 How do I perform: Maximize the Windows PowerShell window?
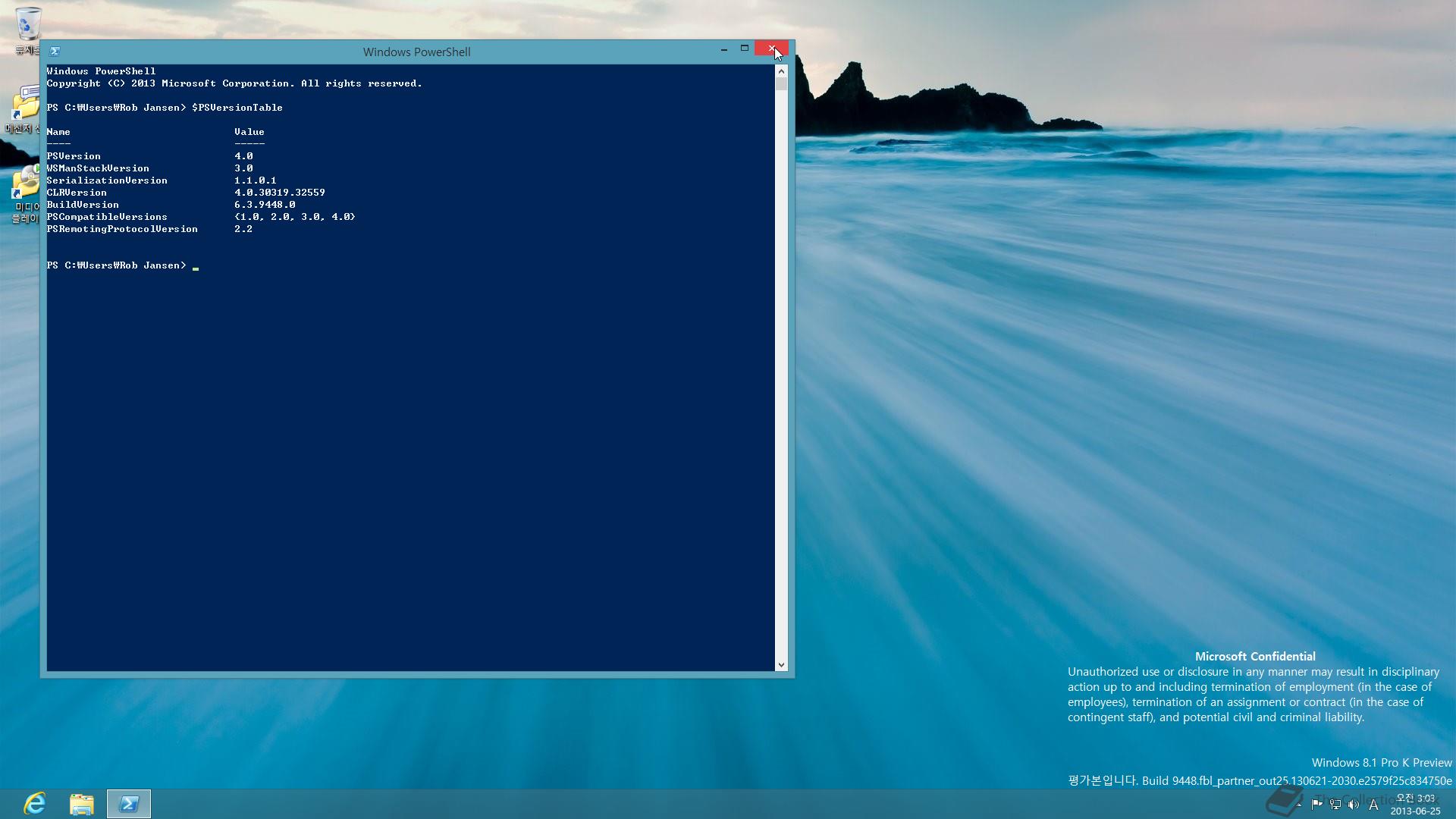(x=745, y=49)
